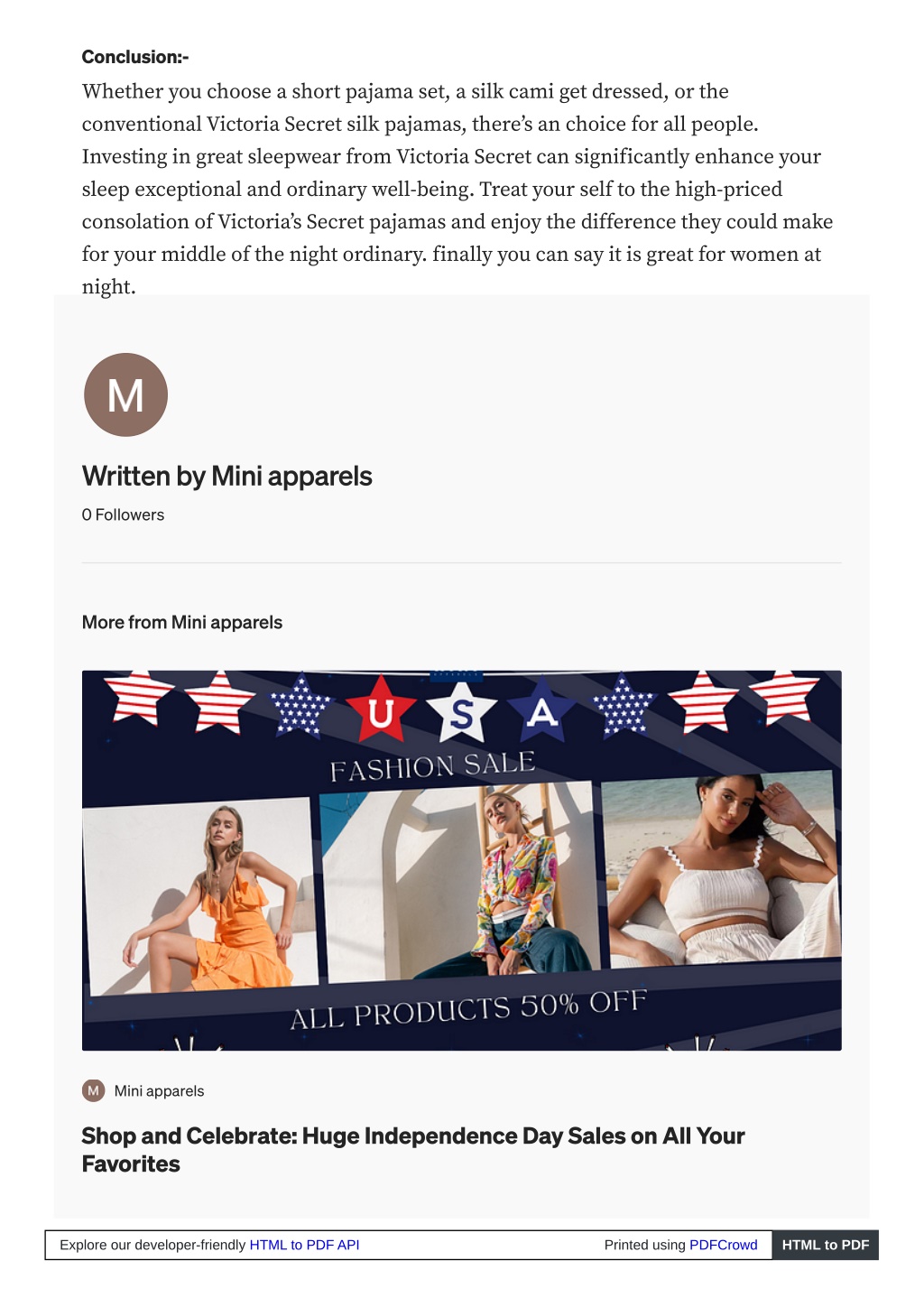
Task: Click the All Products 50% Off text
Action: [x=468, y=1009]
